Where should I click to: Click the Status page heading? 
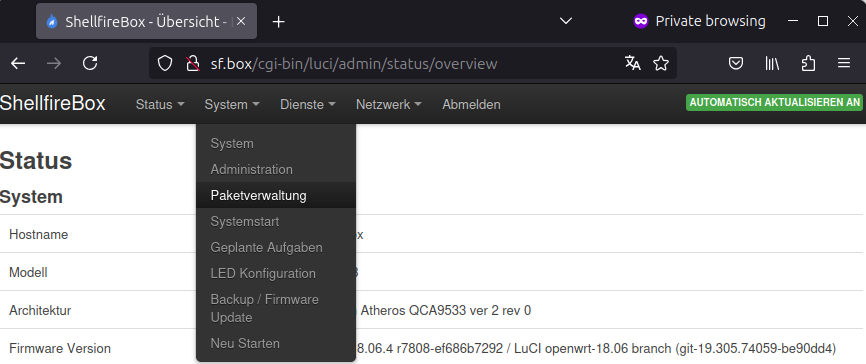point(36,161)
